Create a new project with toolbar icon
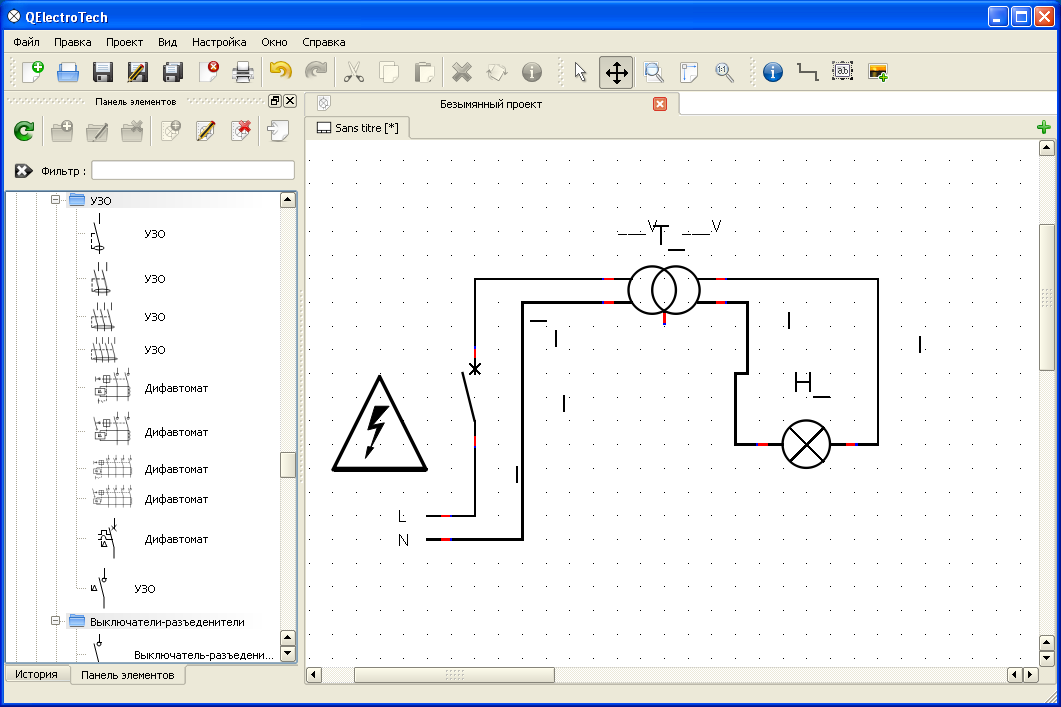 click(33, 72)
